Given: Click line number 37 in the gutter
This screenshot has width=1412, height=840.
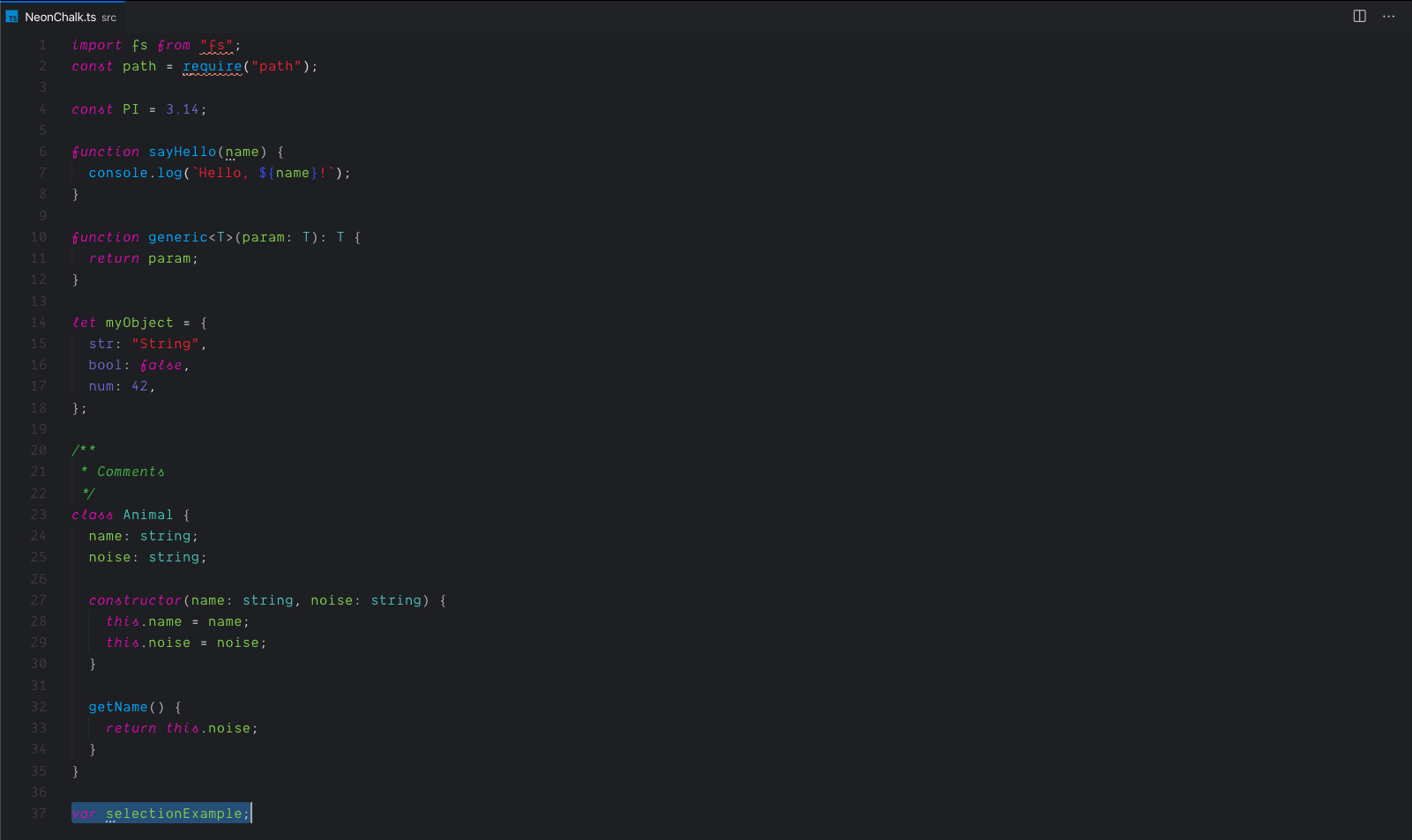Looking at the screenshot, I should [x=39, y=813].
